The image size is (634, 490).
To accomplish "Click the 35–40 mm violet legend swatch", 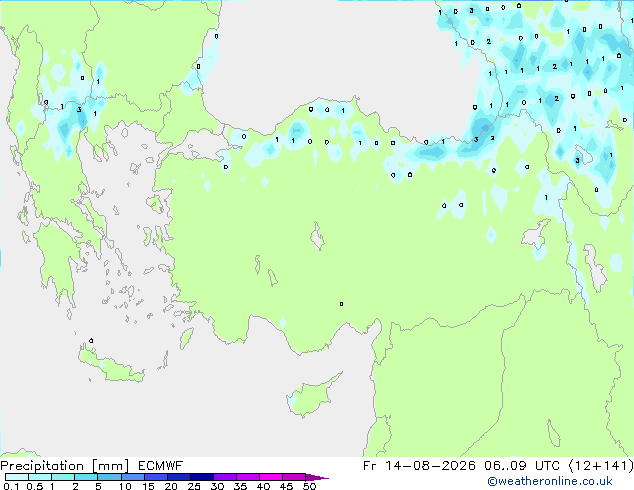I will click(x=247, y=477).
